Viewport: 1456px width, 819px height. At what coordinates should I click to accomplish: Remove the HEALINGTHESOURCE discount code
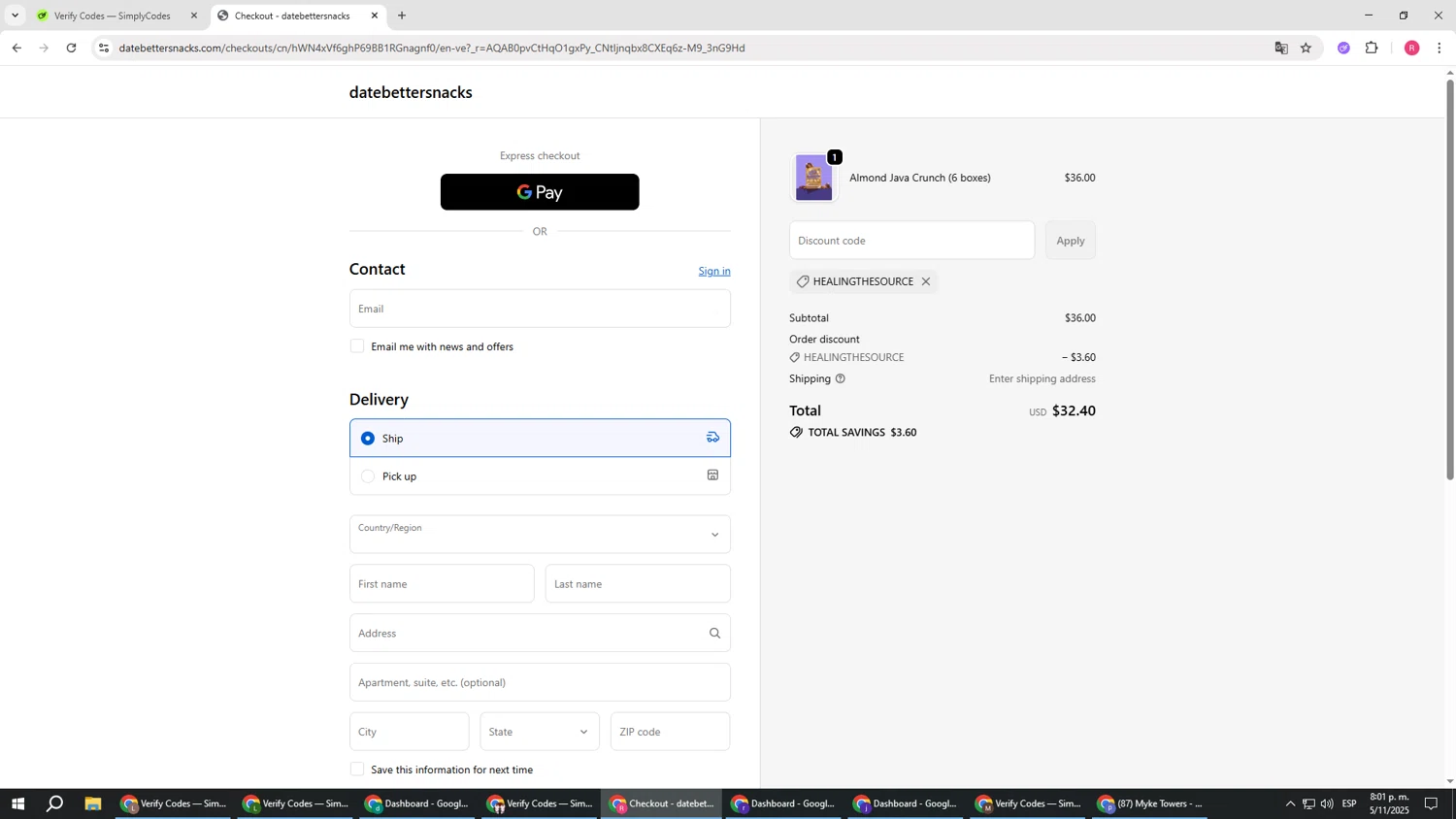tap(926, 282)
